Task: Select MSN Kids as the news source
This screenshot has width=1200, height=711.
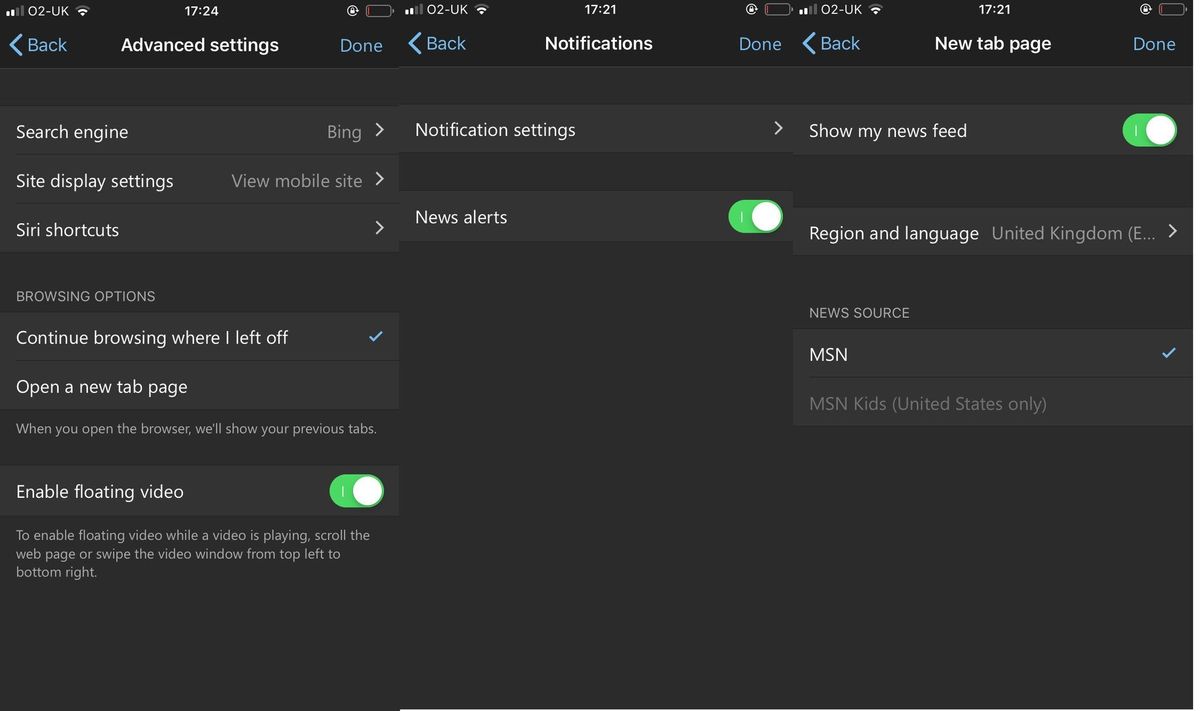Action: click(x=928, y=402)
